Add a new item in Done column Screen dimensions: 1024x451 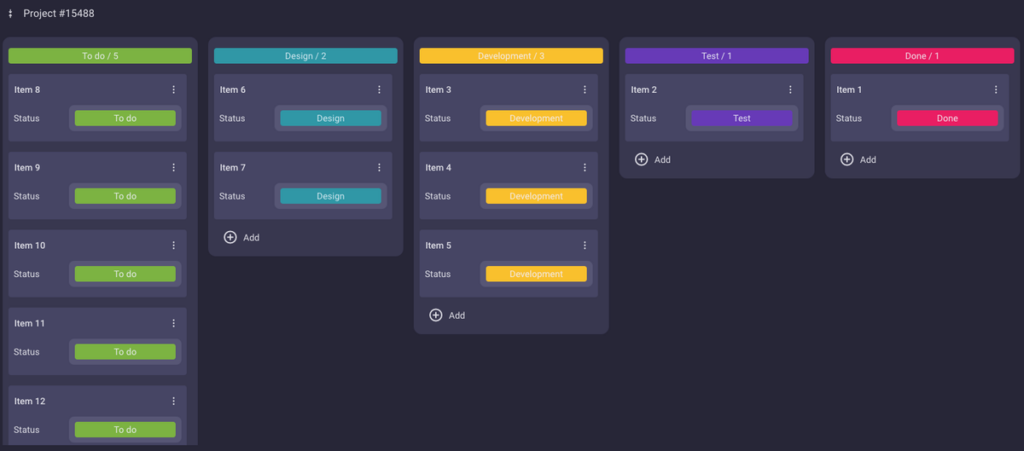coord(858,160)
